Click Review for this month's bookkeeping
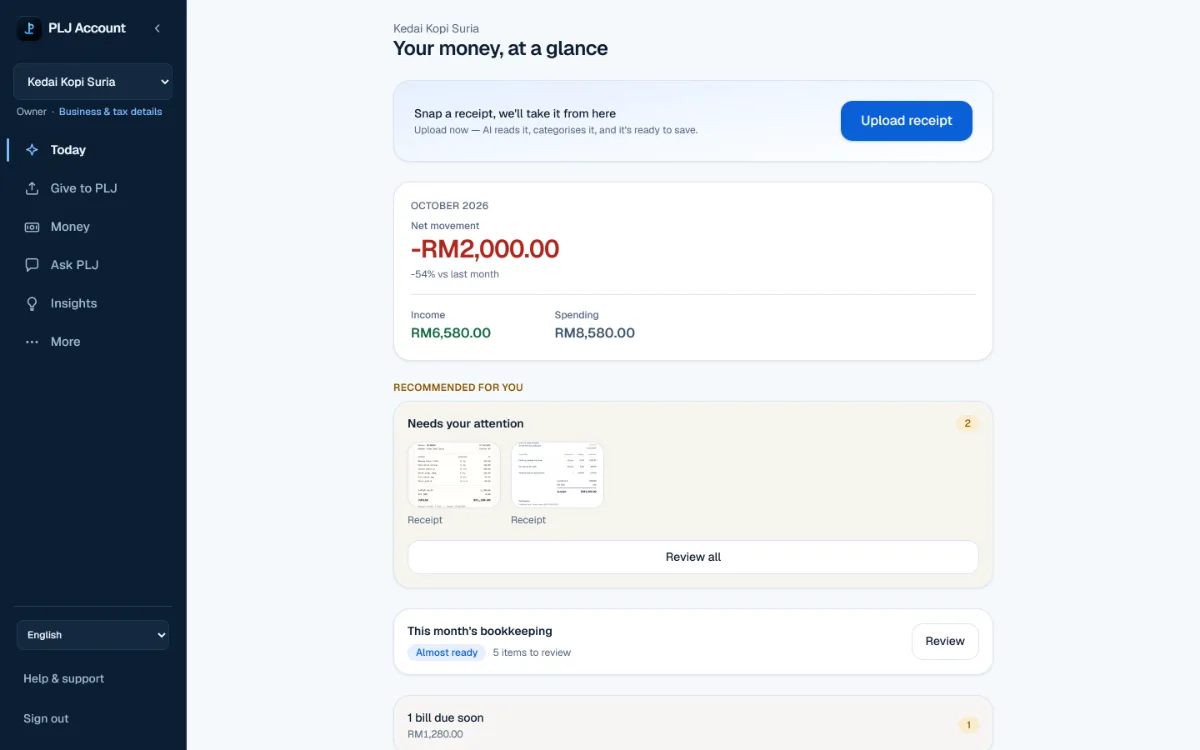 [x=945, y=641]
